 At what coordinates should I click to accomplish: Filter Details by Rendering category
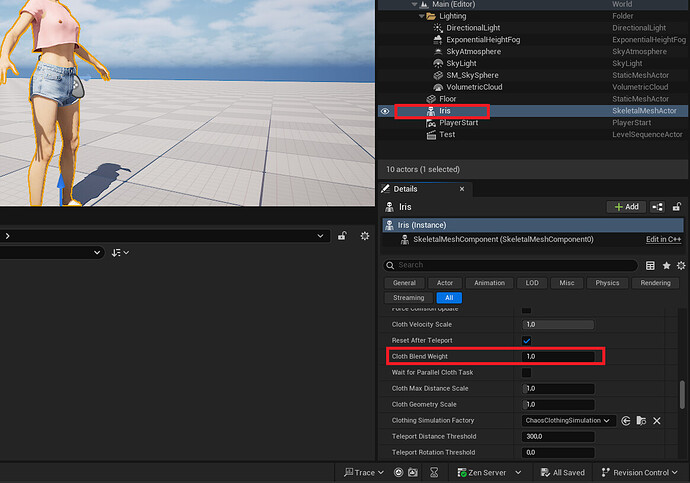click(x=656, y=283)
